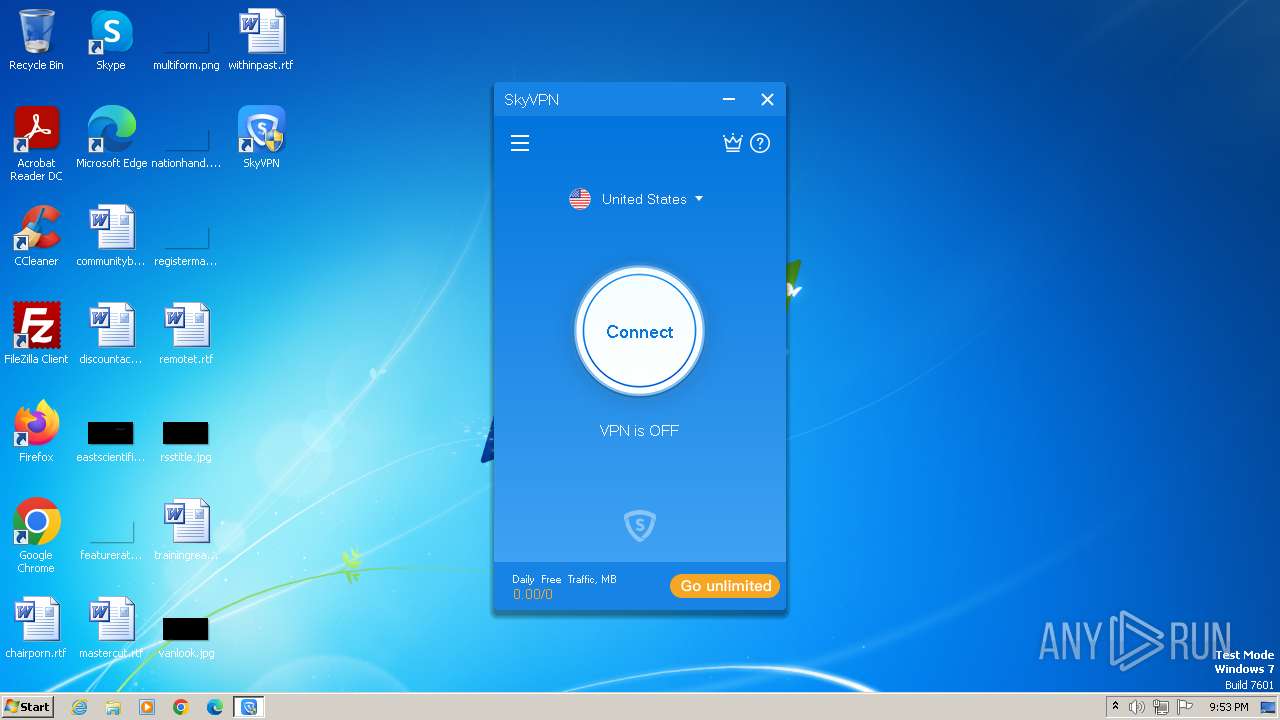1280x720 pixels.
Task: Show hidden system tray icons
Action: click(1115, 707)
